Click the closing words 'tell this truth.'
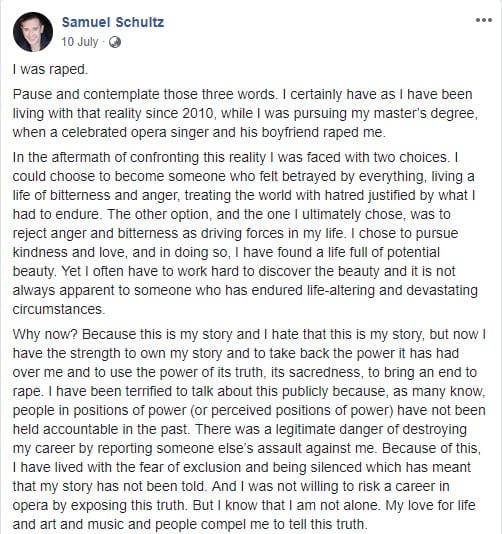This screenshot has height=534, width=502. coord(328,524)
